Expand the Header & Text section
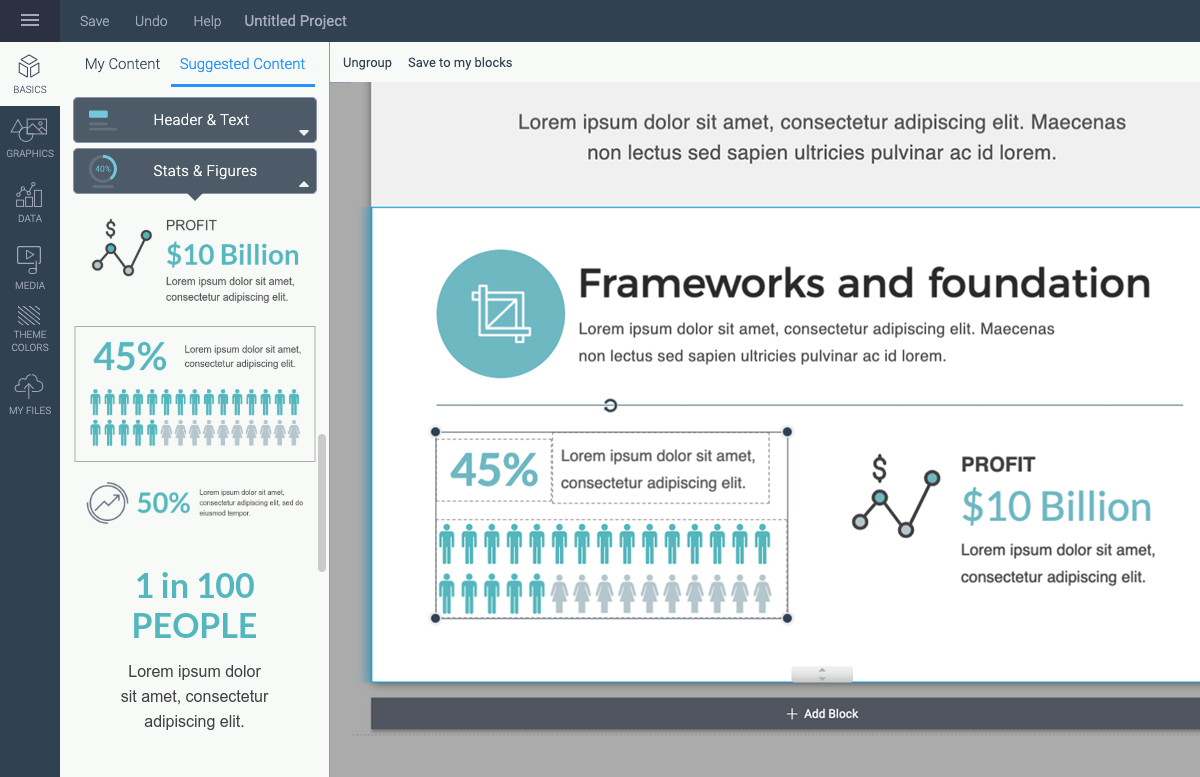This screenshot has width=1200, height=777. point(195,120)
